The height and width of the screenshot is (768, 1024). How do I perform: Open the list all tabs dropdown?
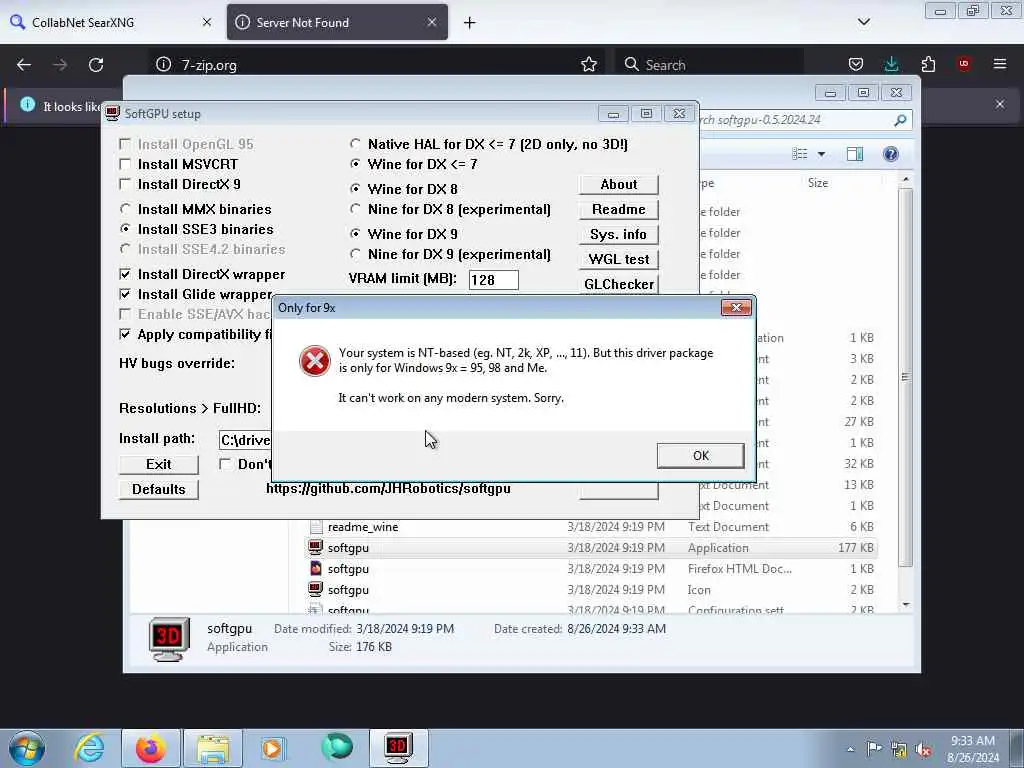coord(864,22)
